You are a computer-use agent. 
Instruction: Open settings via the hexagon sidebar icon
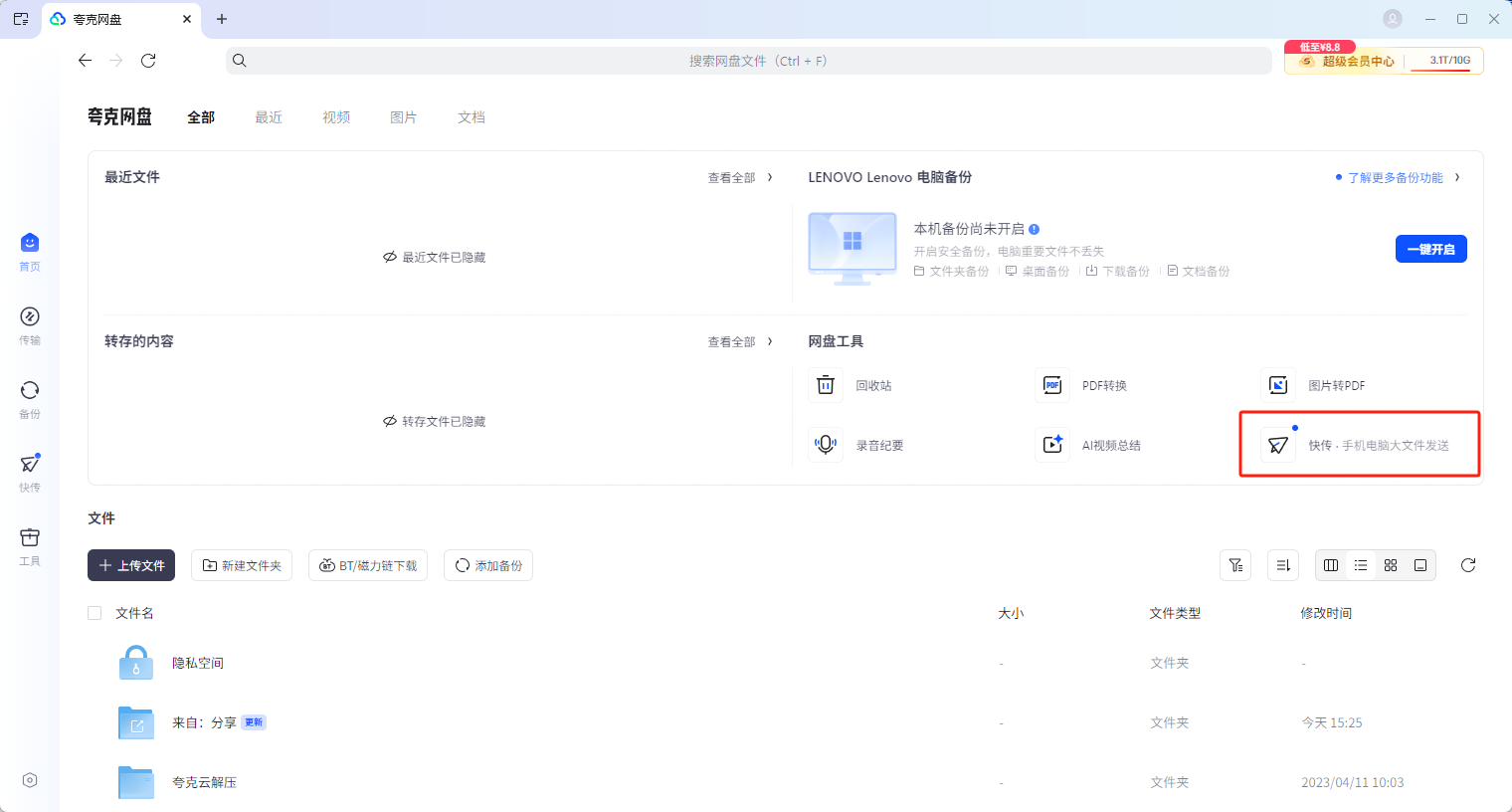(30, 780)
